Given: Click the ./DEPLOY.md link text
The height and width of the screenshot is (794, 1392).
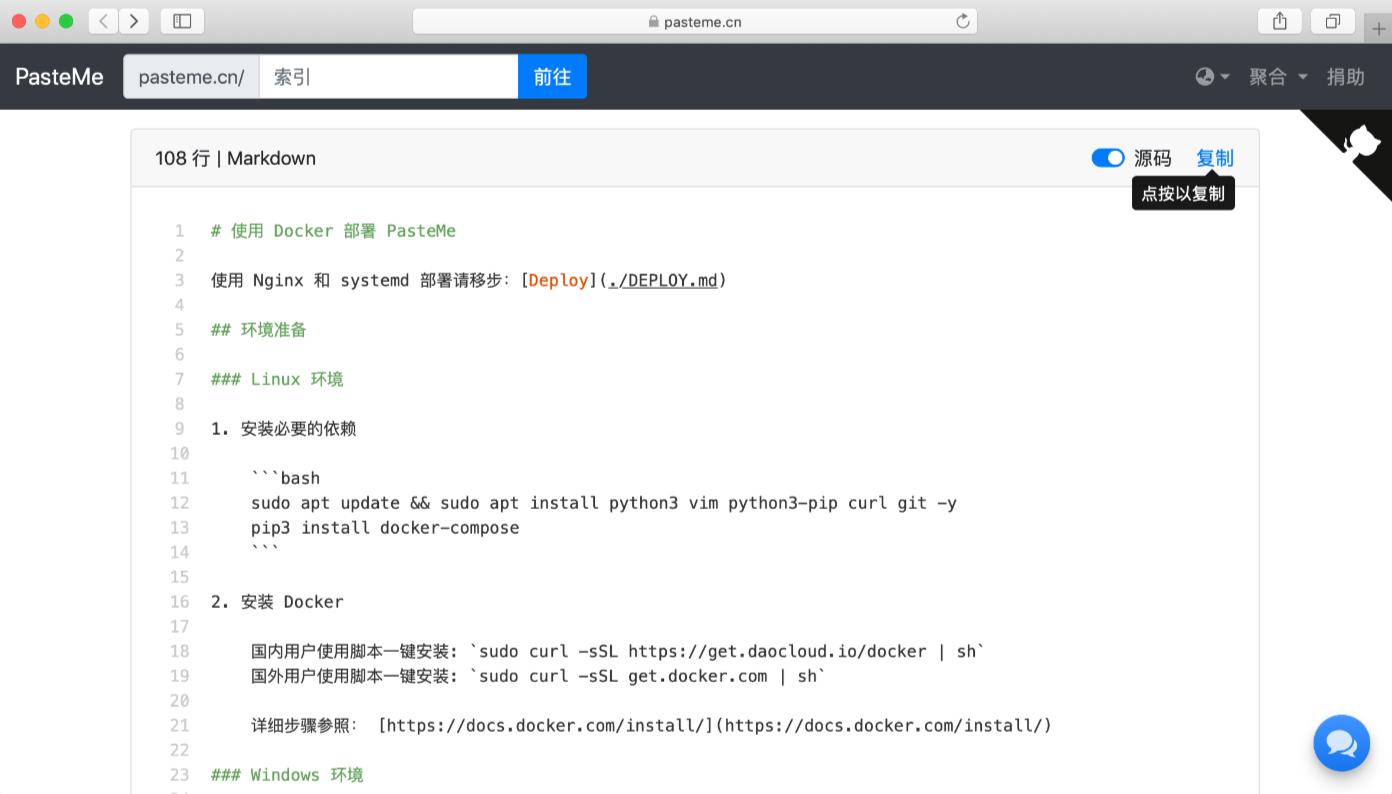Looking at the screenshot, I should point(663,280).
